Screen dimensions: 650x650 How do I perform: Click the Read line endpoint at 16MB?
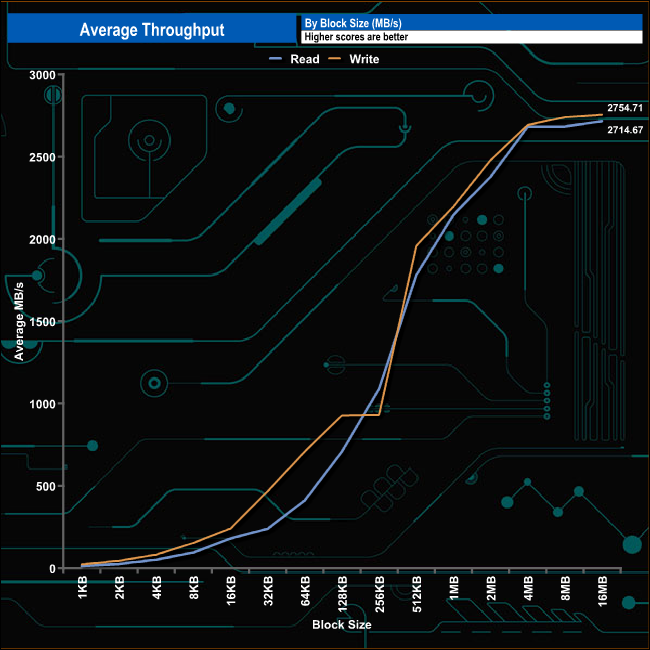click(x=602, y=121)
